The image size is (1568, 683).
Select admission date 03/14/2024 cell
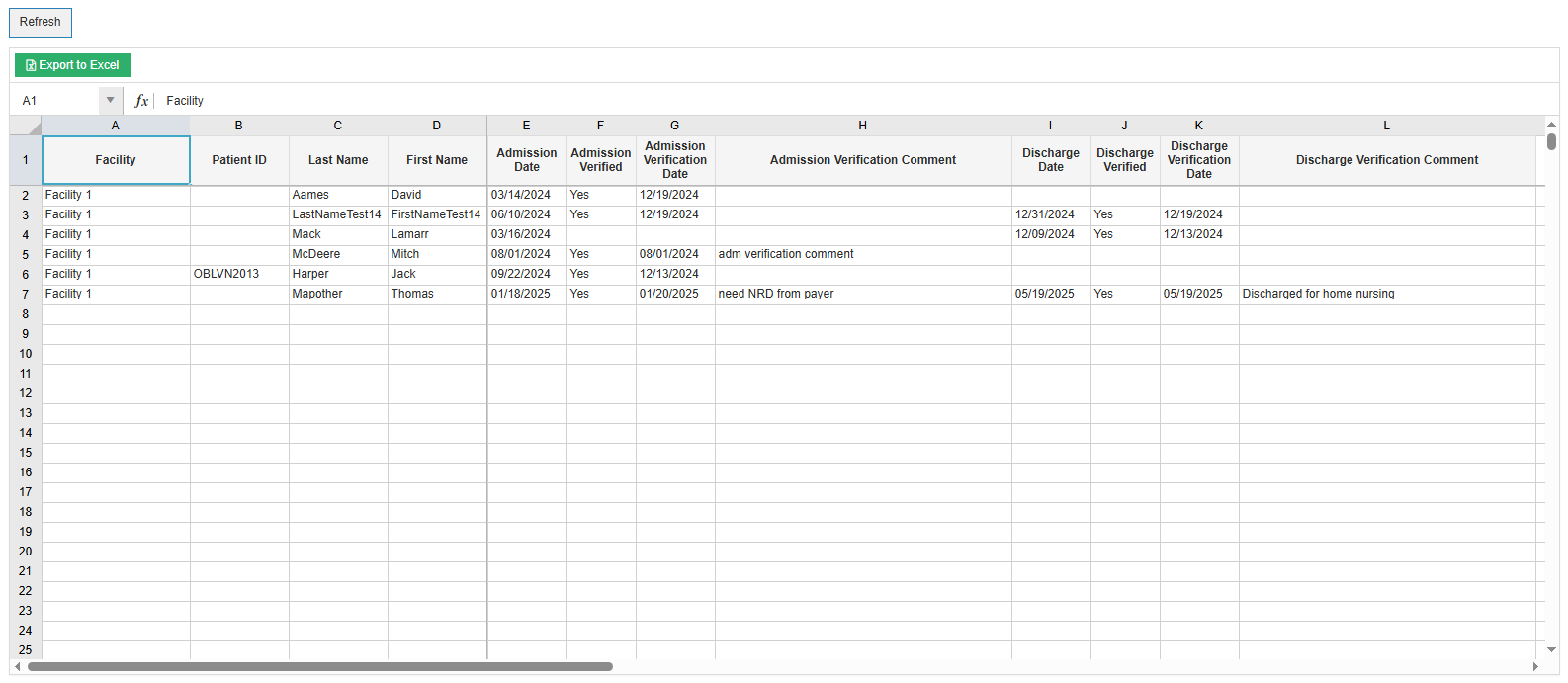click(x=527, y=196)
